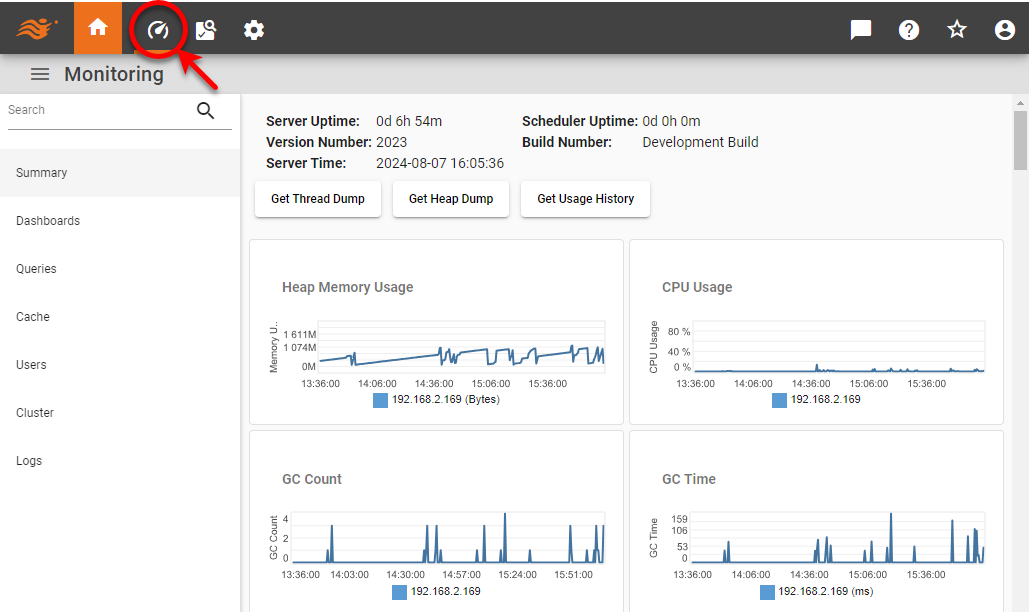This screenshot has height=612, width=1029.
Task: Open Settings using the gear icon
Action: coord(253,30)
